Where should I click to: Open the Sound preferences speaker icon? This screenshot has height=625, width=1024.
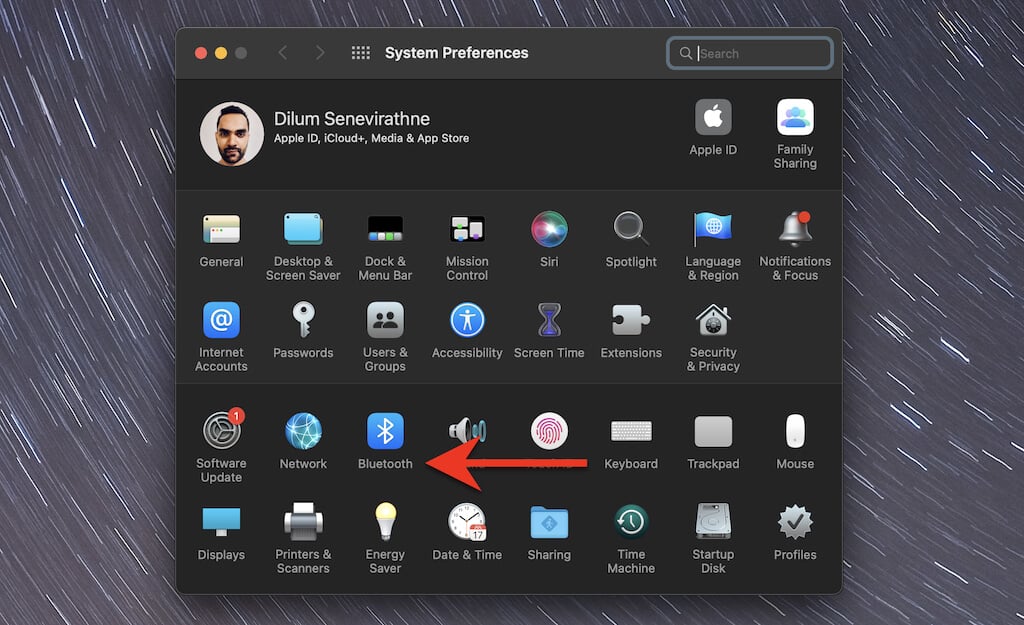tap(467, 430)
